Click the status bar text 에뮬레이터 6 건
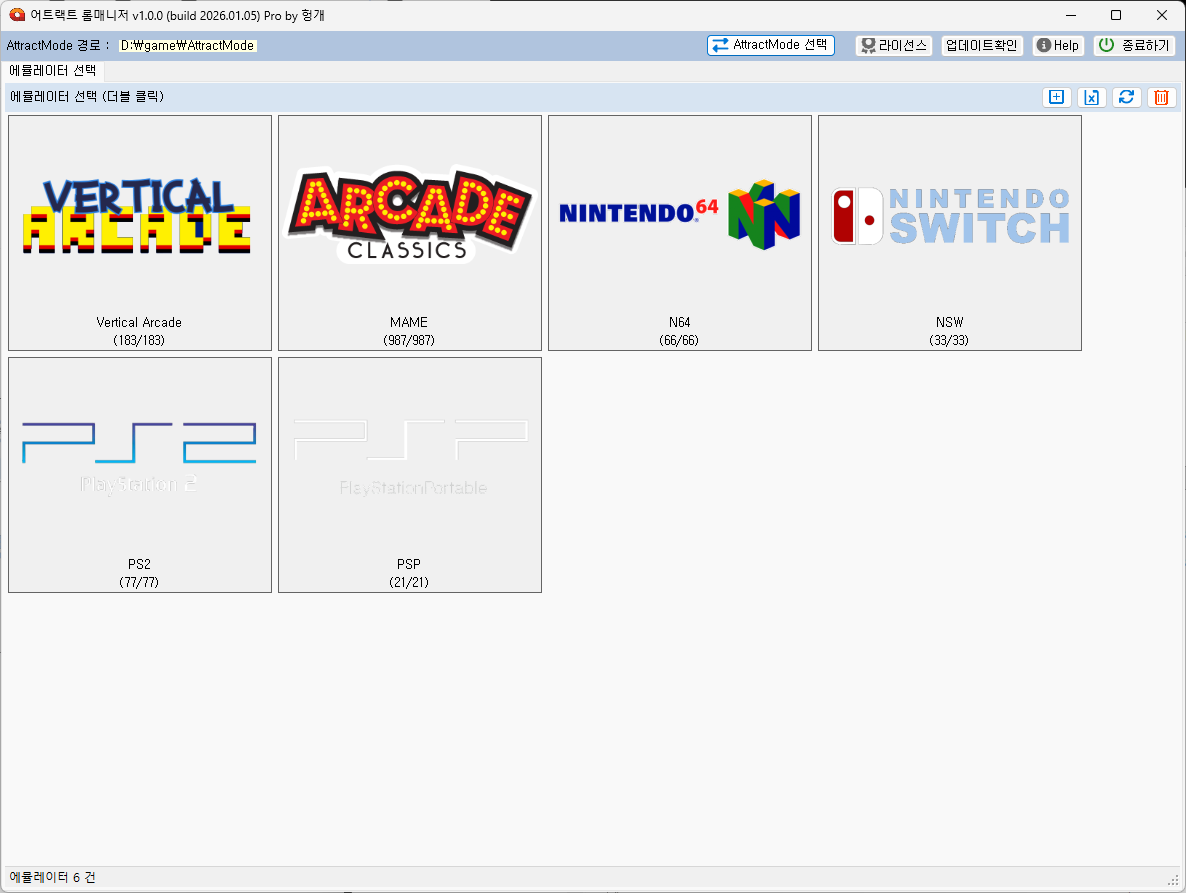Screen dimensions: 1186x893 pyautogui.click(x=52, y=877)
